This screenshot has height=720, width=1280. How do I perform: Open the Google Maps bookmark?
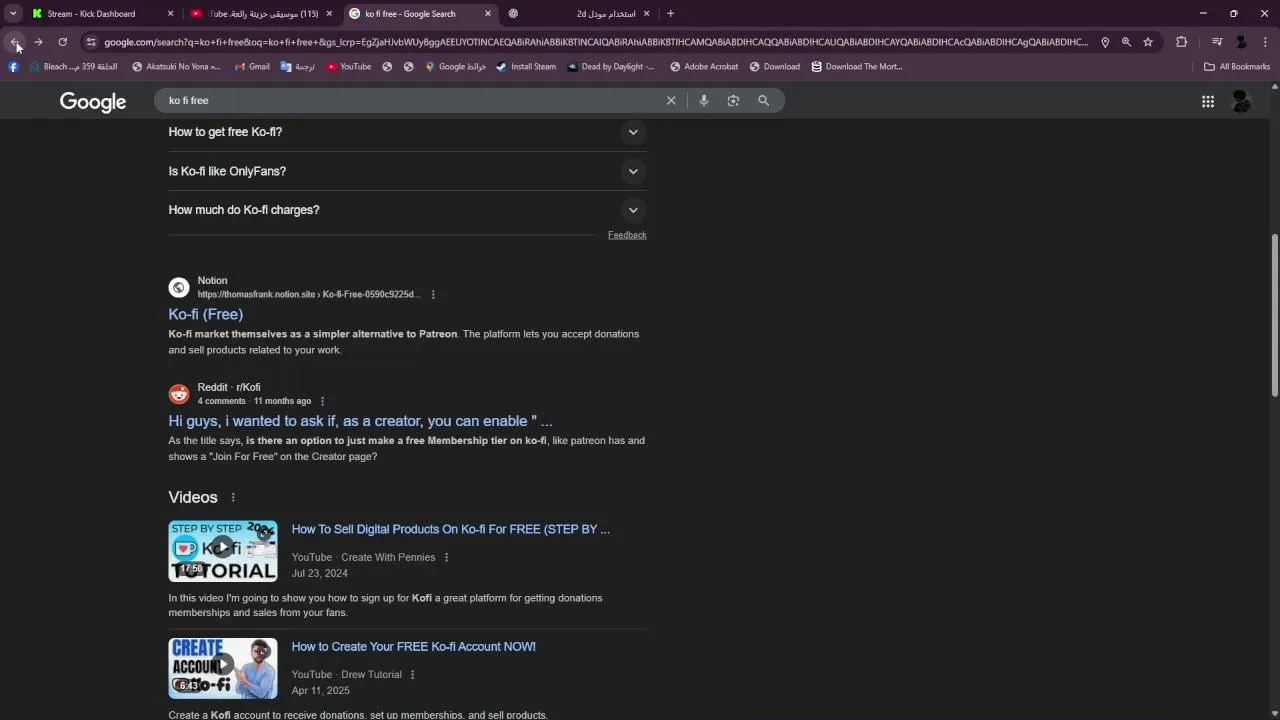pos(455,67)
